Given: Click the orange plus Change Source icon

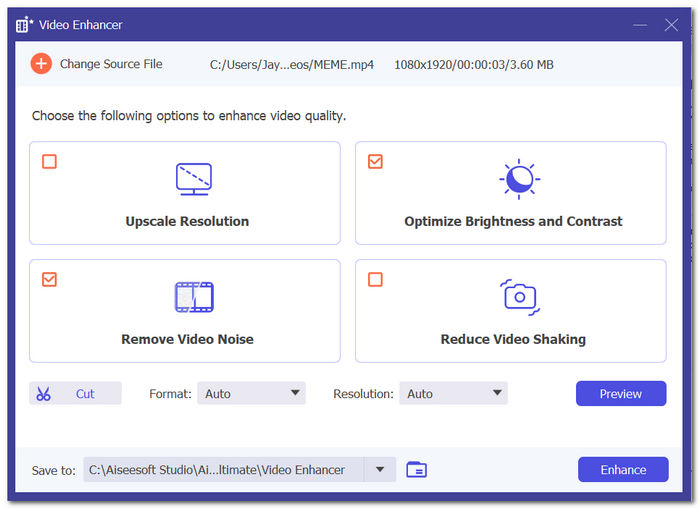Looking at the screenshot, I should (x=41, y=64).
